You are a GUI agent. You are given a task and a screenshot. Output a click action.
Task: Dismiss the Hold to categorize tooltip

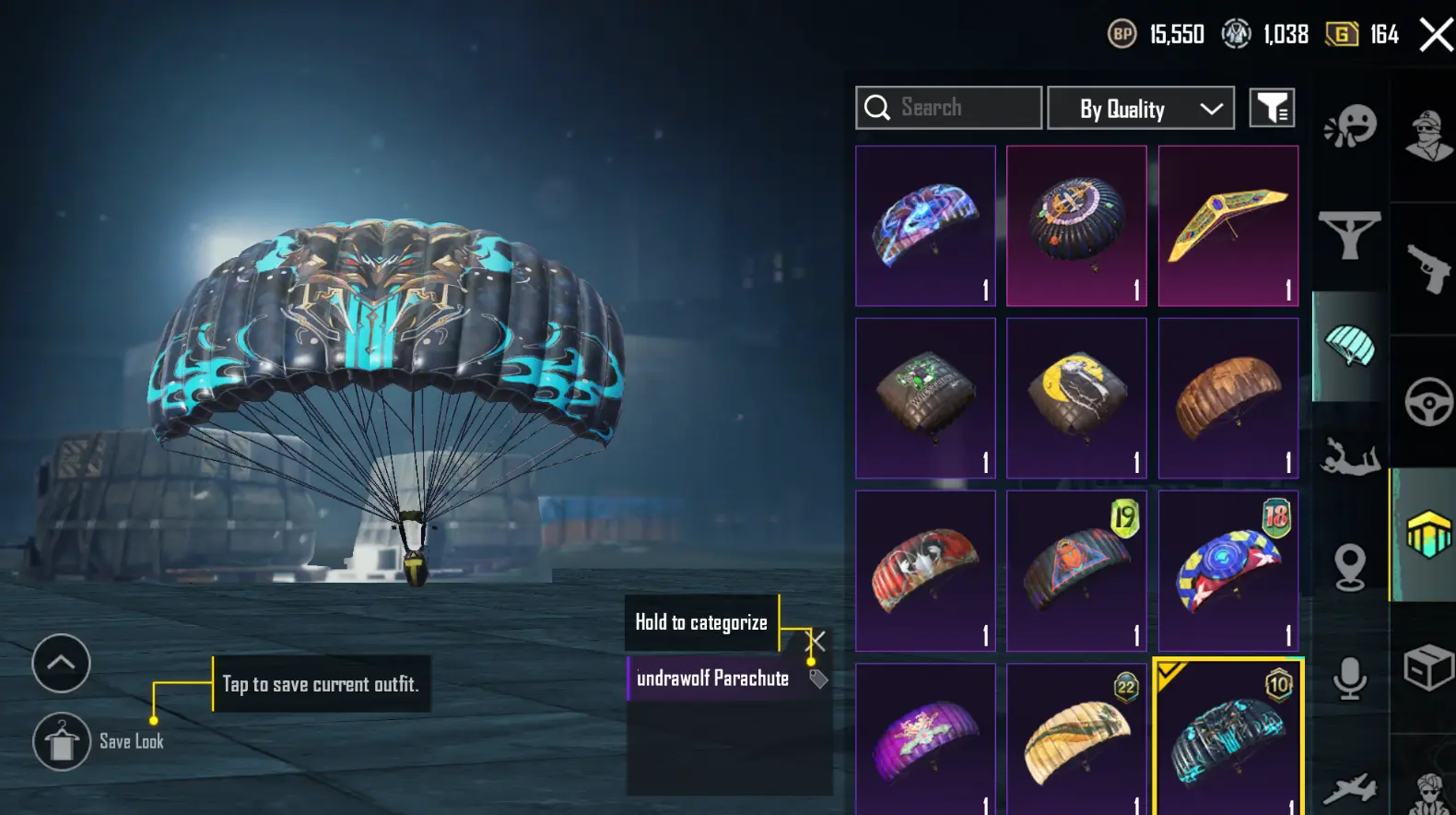(816, 640)
